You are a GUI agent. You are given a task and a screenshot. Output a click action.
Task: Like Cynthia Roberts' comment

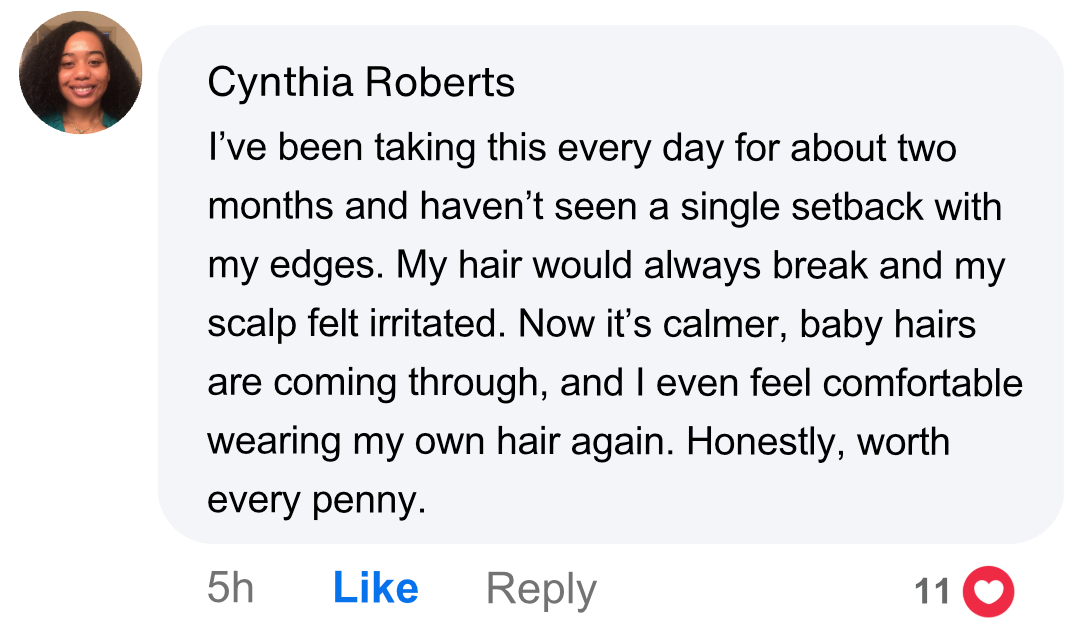pyautogui.click(x=375, y=589)
